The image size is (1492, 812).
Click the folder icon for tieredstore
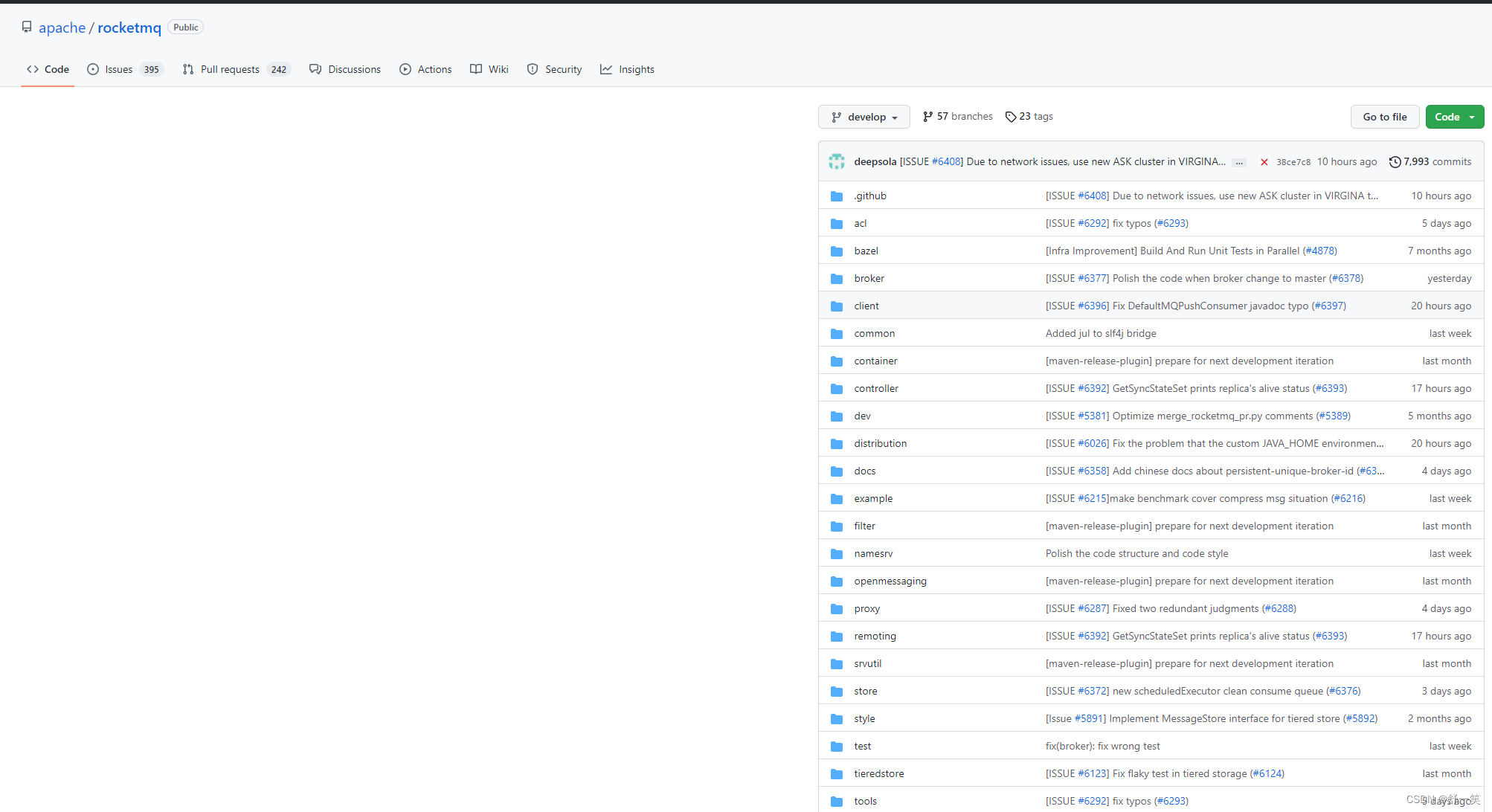click(837, 774)
